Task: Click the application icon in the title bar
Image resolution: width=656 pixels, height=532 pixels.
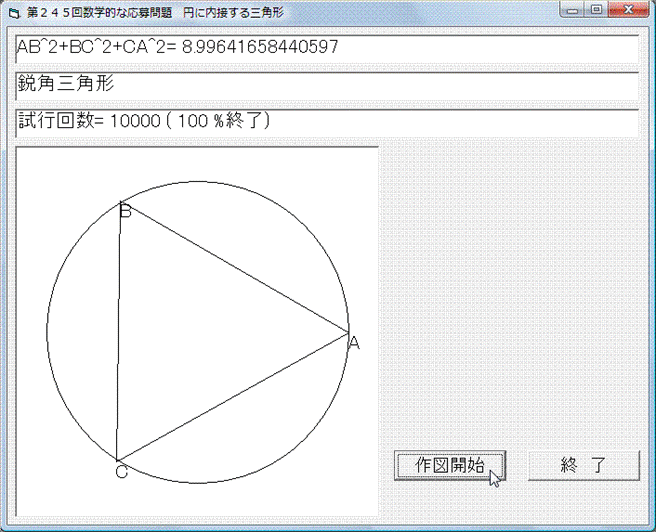Action: (x=13, y=12)
